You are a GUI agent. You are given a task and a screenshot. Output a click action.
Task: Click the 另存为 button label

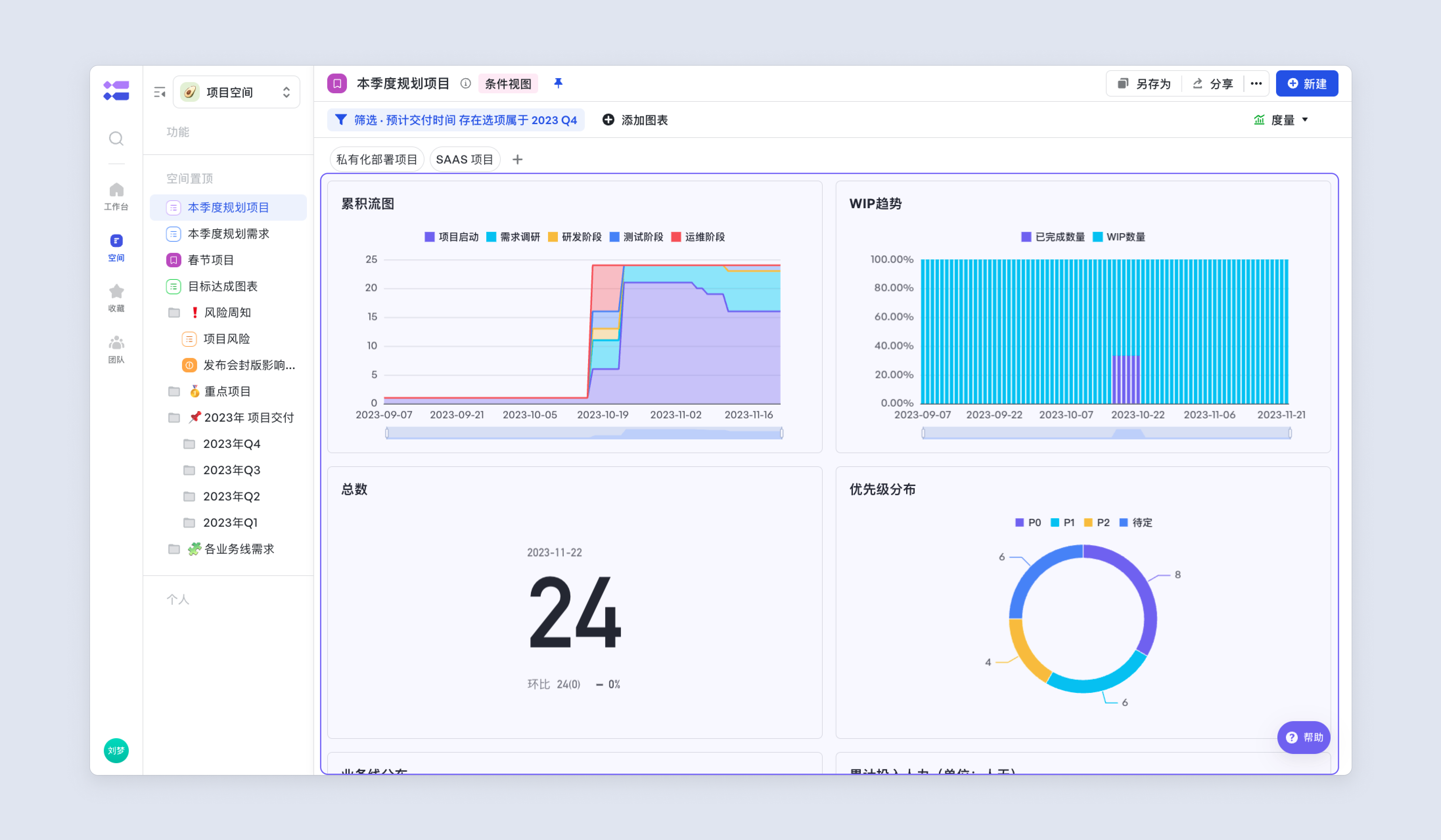coord(1154,84)
